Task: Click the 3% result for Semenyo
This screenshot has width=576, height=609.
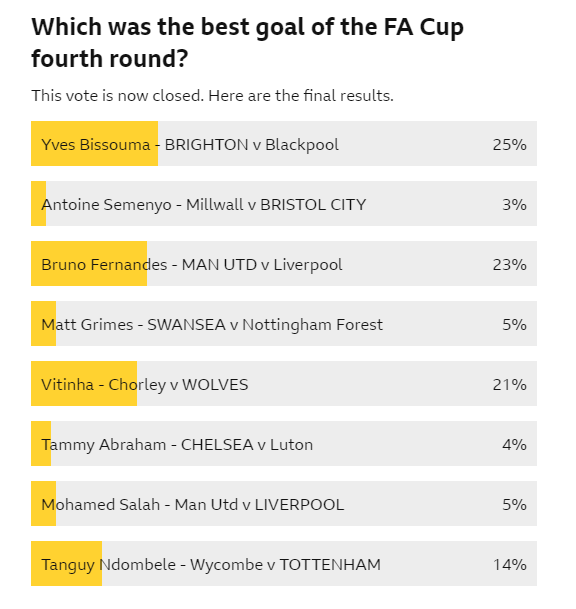Action: (x=515, y=205)
